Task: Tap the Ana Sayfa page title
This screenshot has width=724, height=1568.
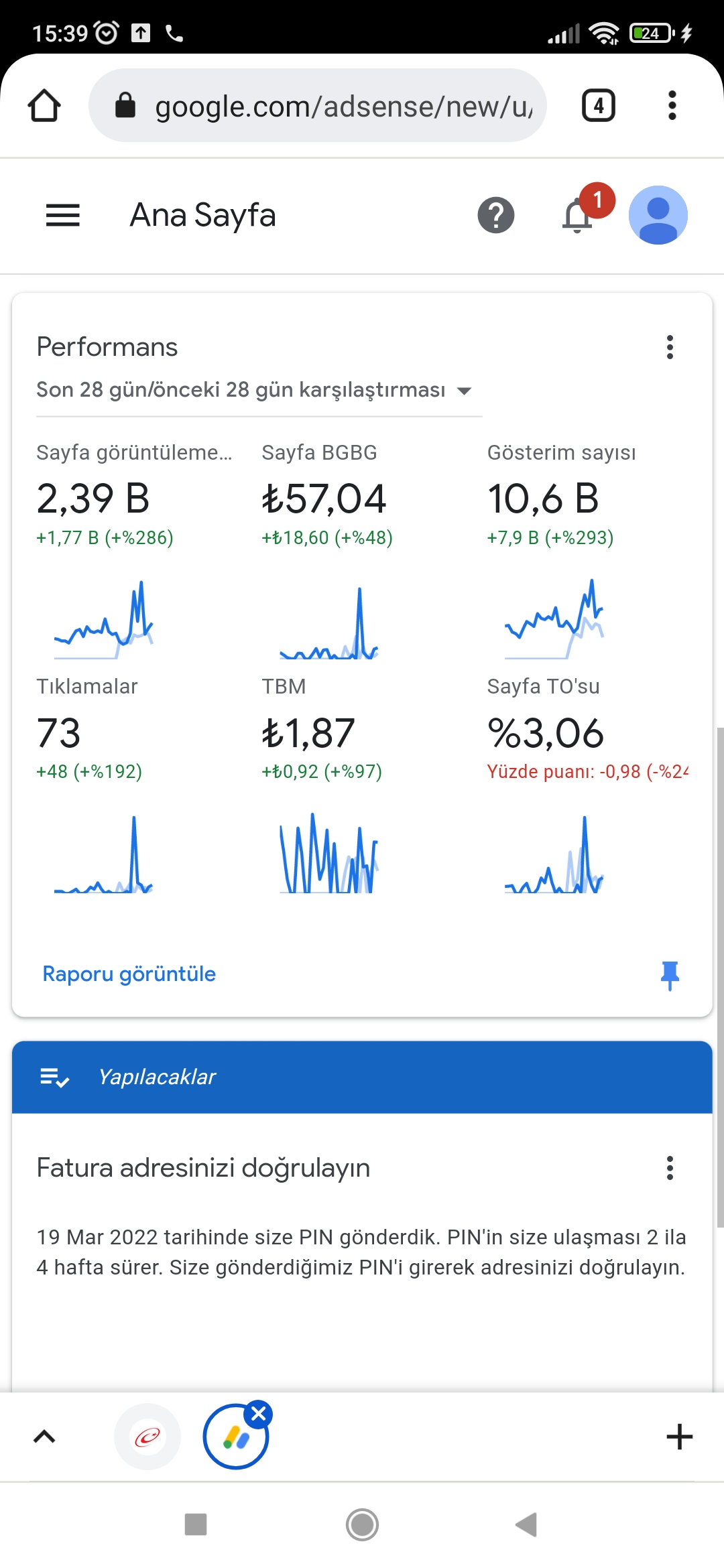Action: [x=202, y=215]
